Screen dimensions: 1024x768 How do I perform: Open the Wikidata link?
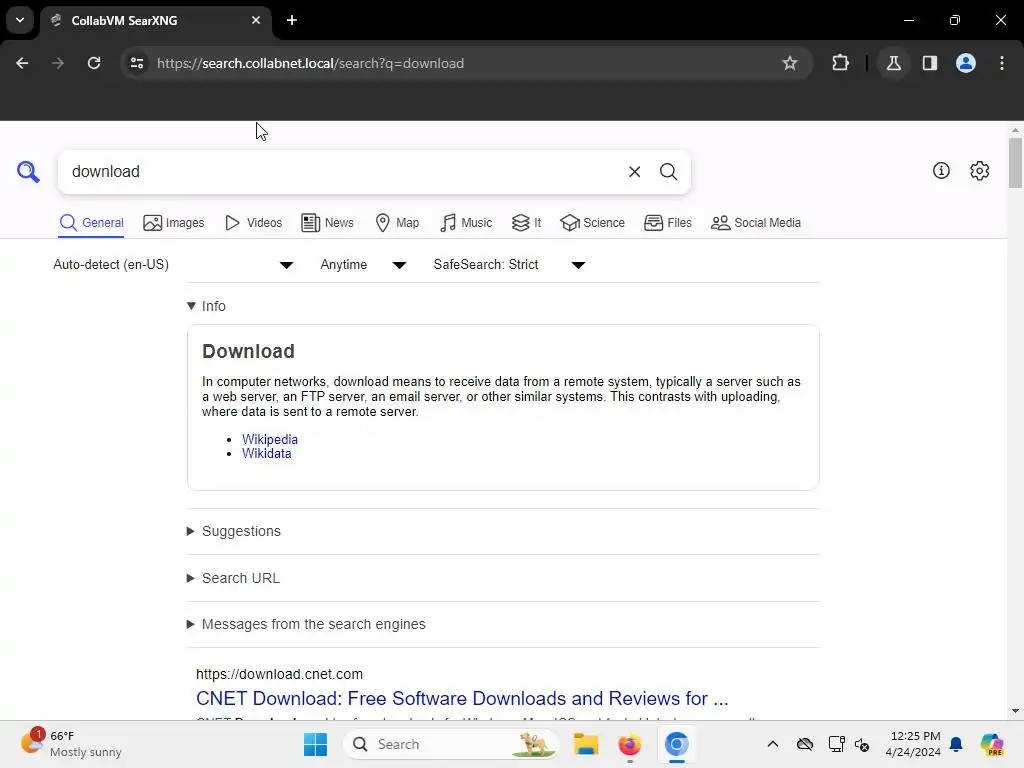(x=266, y=454)
